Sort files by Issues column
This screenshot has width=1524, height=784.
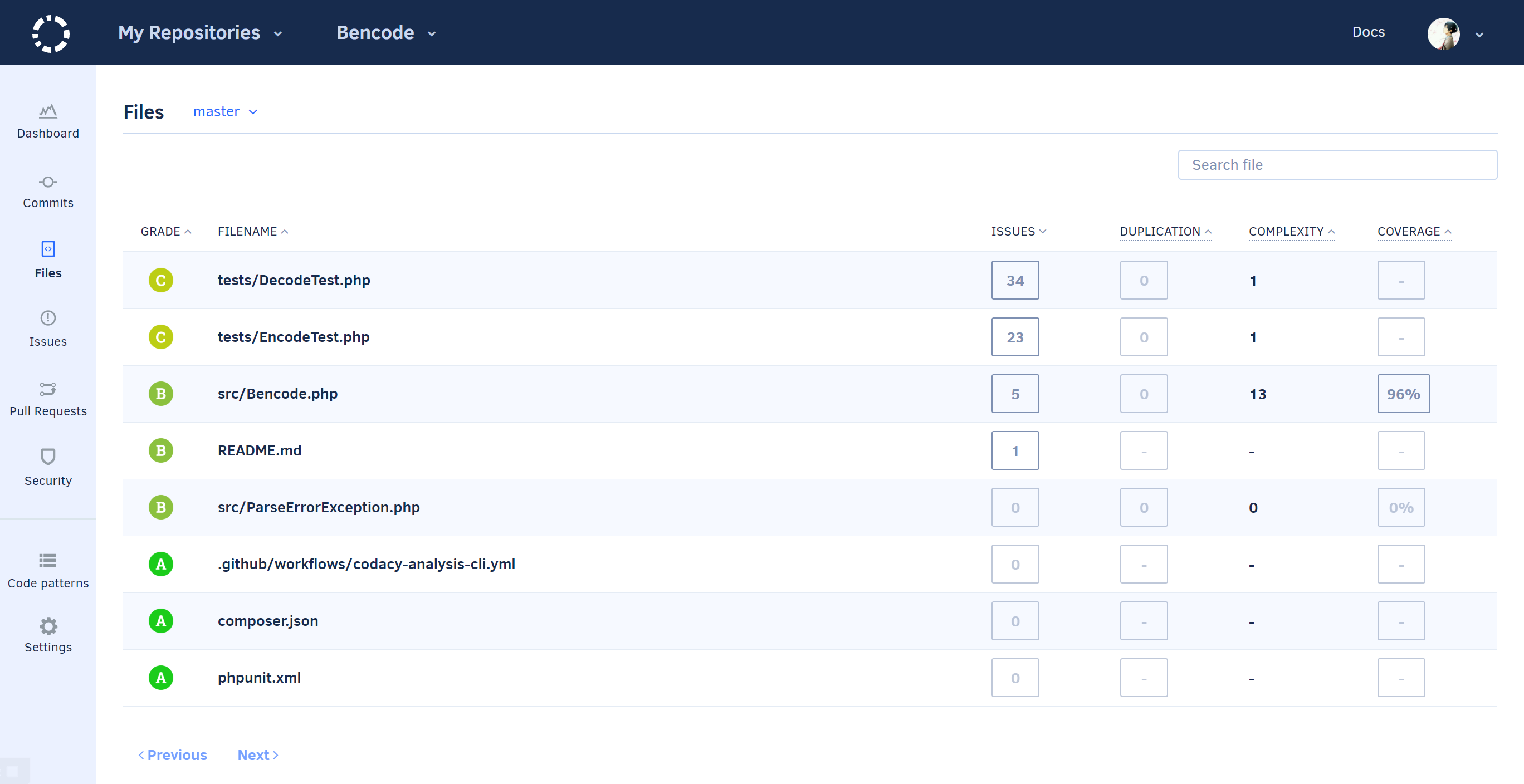click(1019, 231)
